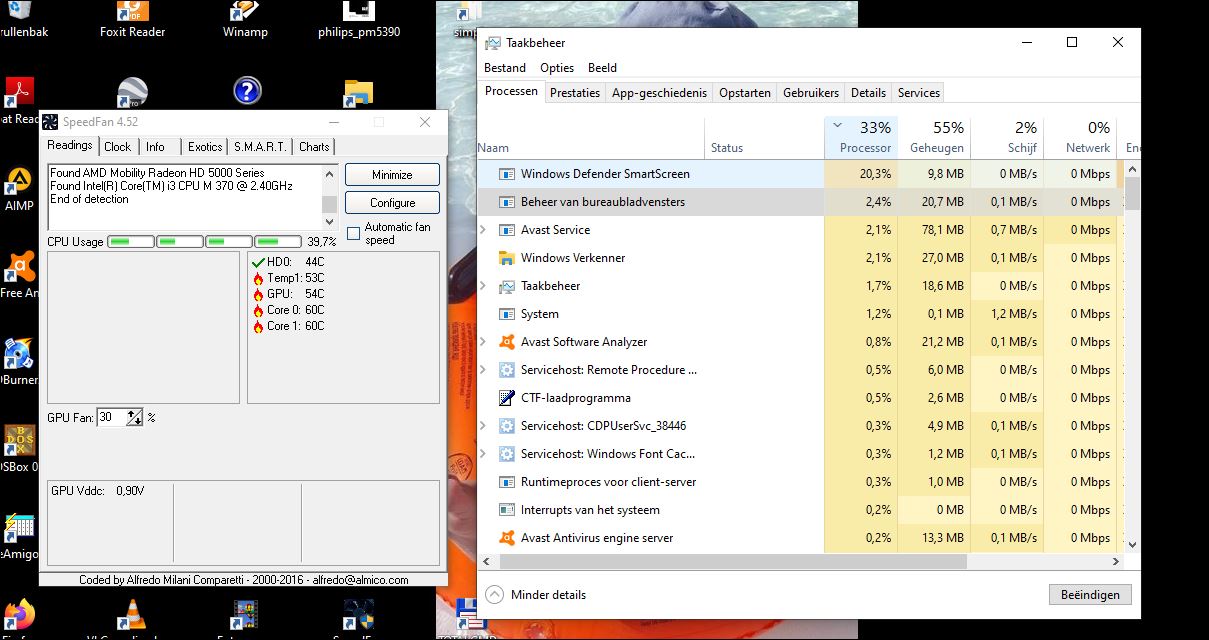This screenshot has width=1209, height=640.
Task: Open the S.M.A.R.T. tab in SpeedFan
Action: point(260,147)
